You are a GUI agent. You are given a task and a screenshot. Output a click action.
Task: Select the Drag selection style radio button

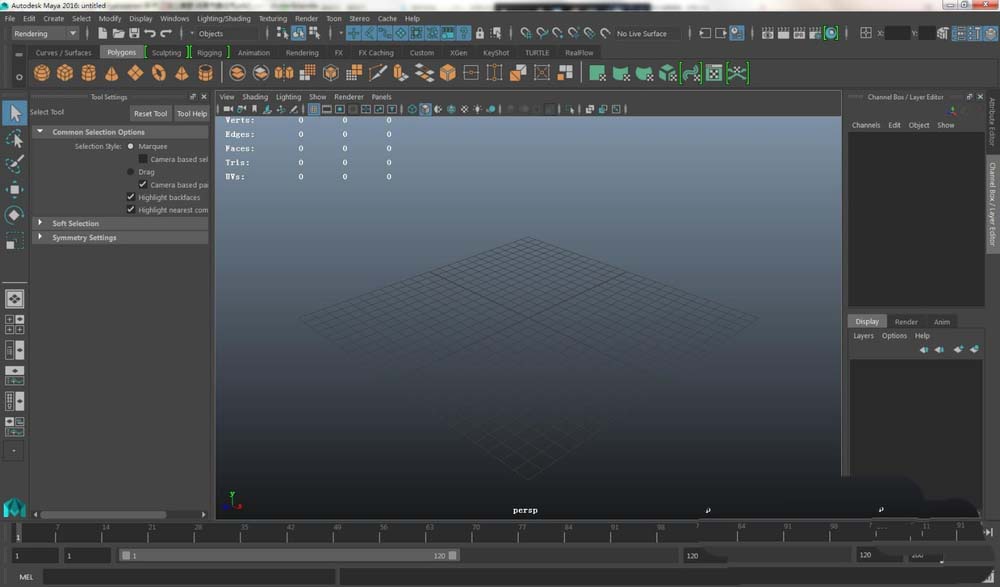tap(131, 172)
